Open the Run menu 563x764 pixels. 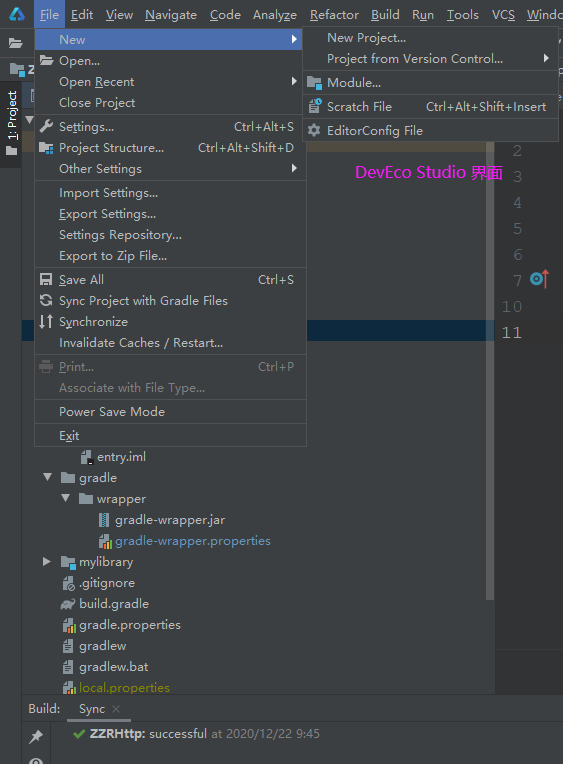(423, 15)
